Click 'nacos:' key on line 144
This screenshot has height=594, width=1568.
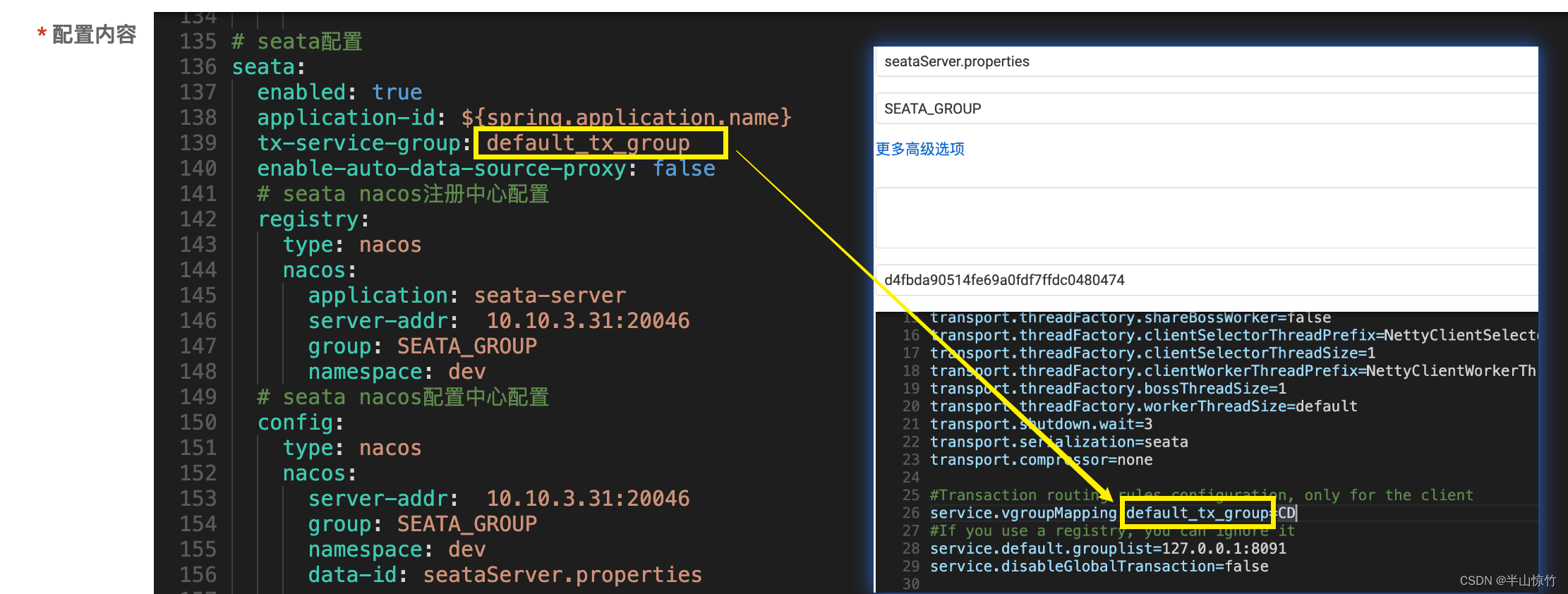point(320,270)
